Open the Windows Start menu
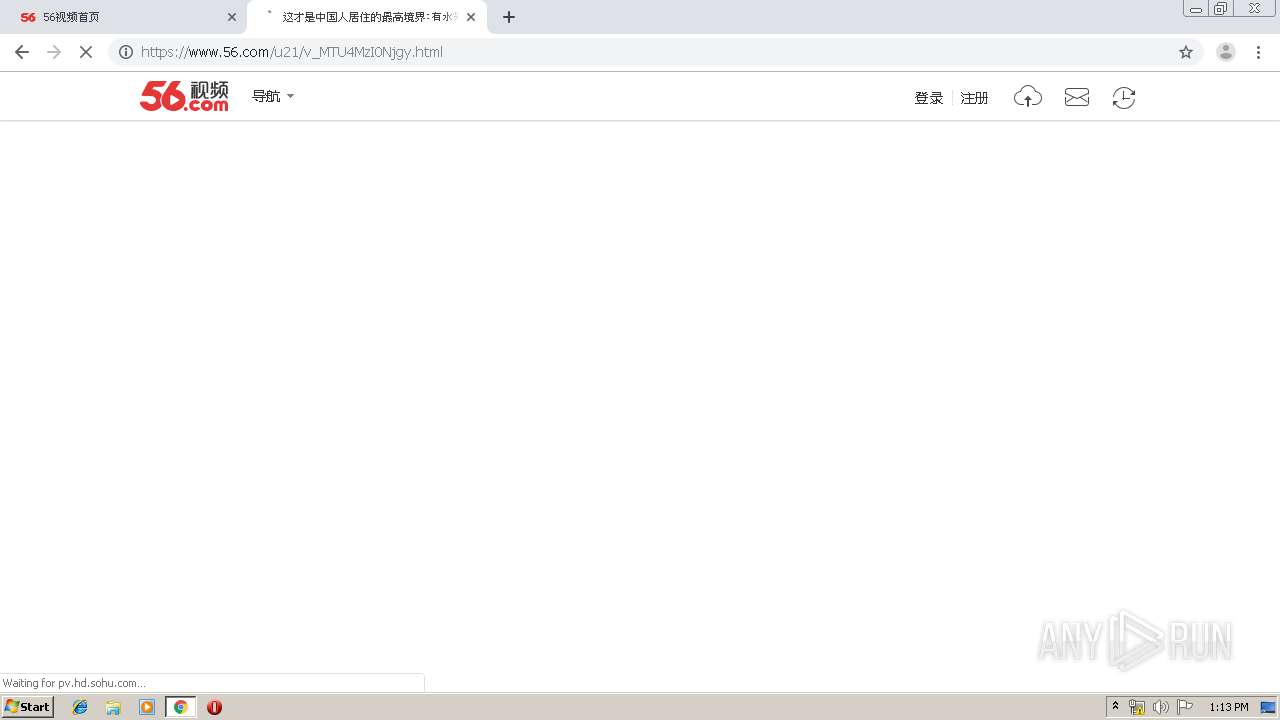The height and width of the screenshot is (720, 1280). pos(28,707)
